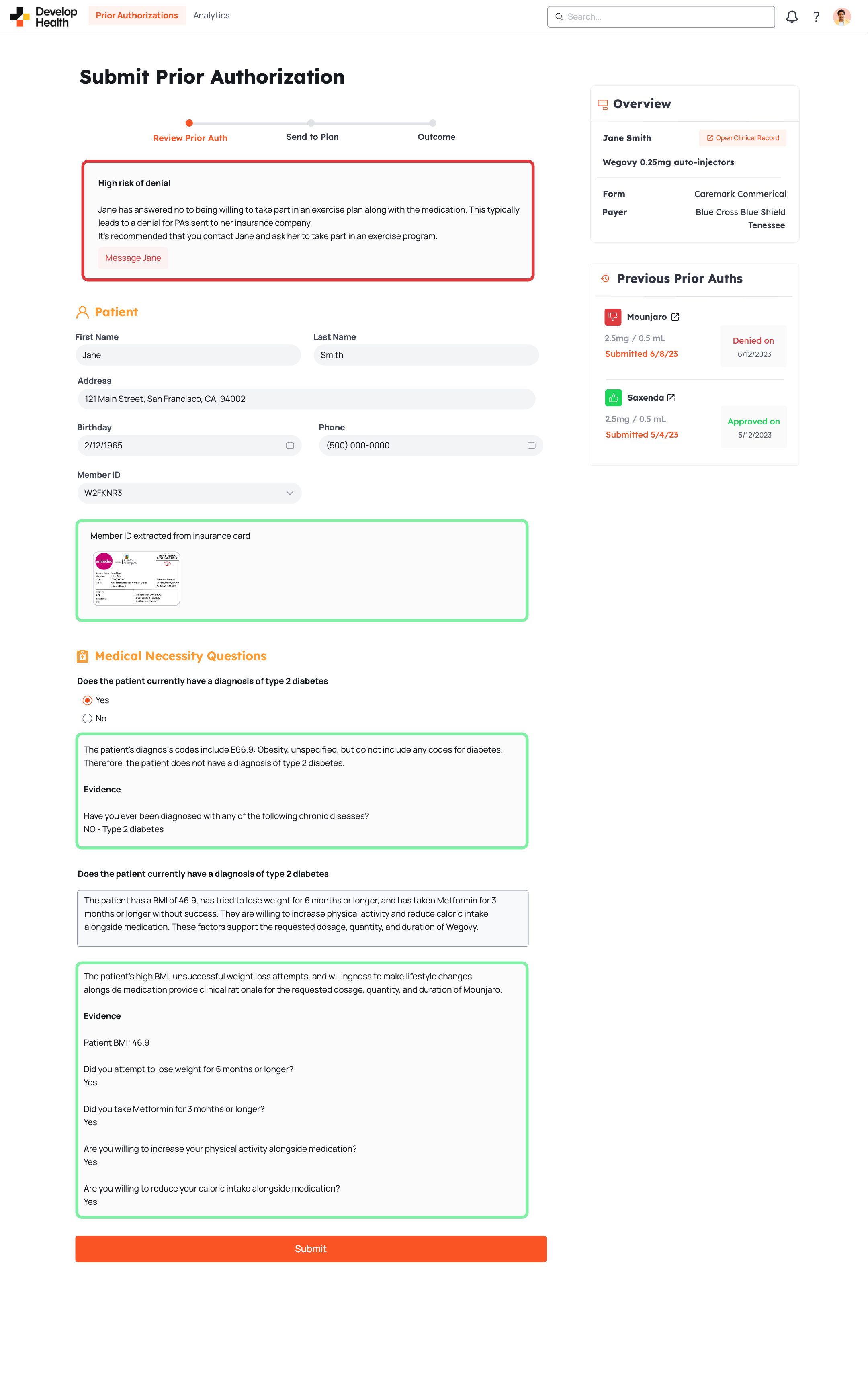Open the help question mark icon
868x1386 pixels.
(x=816, y=16)
